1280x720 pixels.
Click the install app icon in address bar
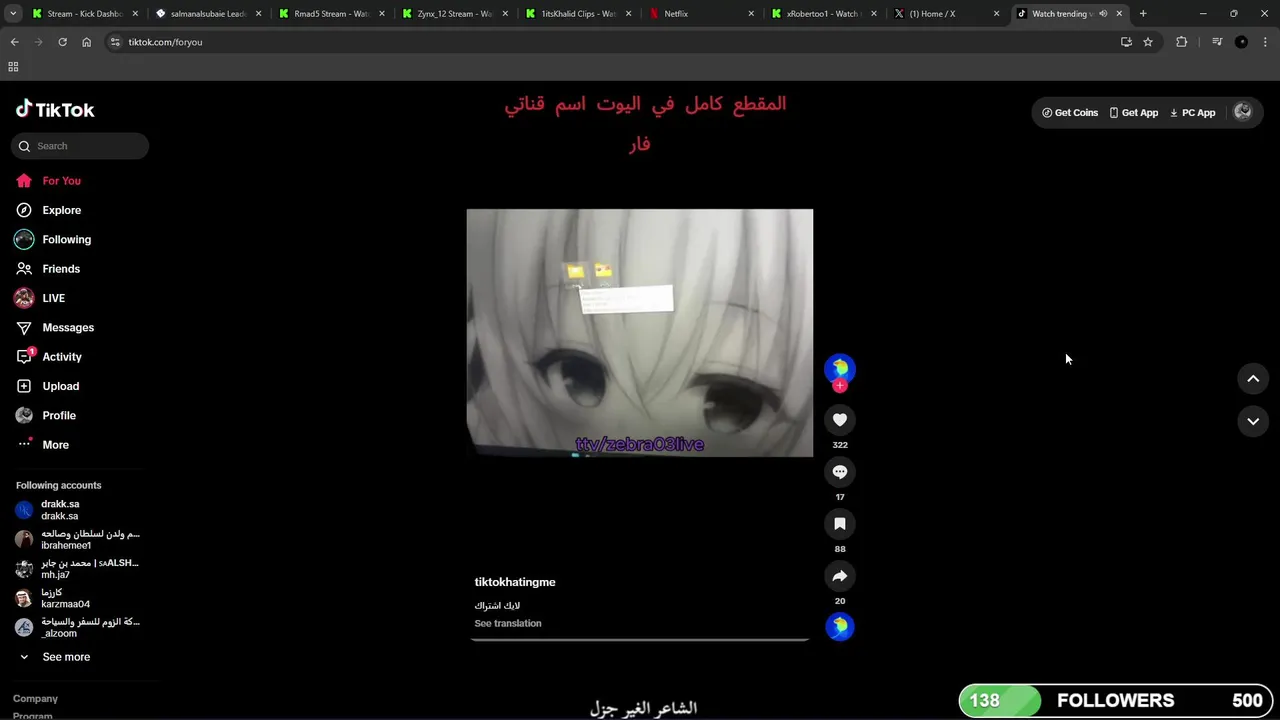click(1126, 42)
